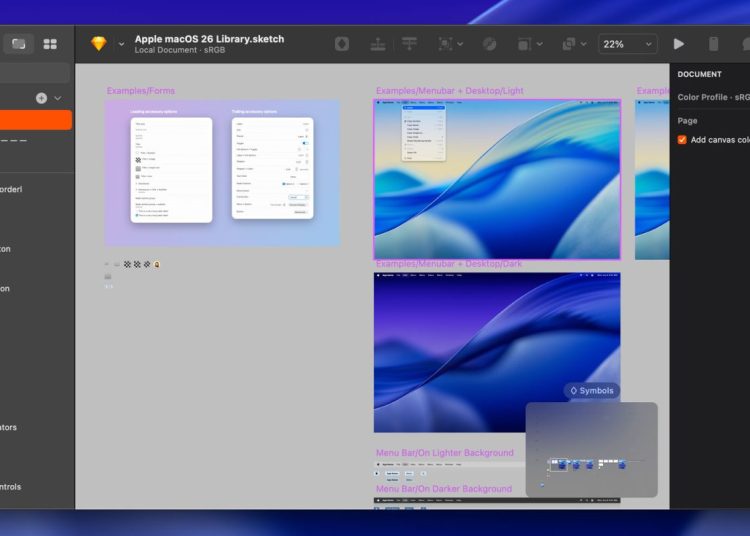Click the text alignment tool icon
This screenshot has height=536, width=750.
(410, 44)
